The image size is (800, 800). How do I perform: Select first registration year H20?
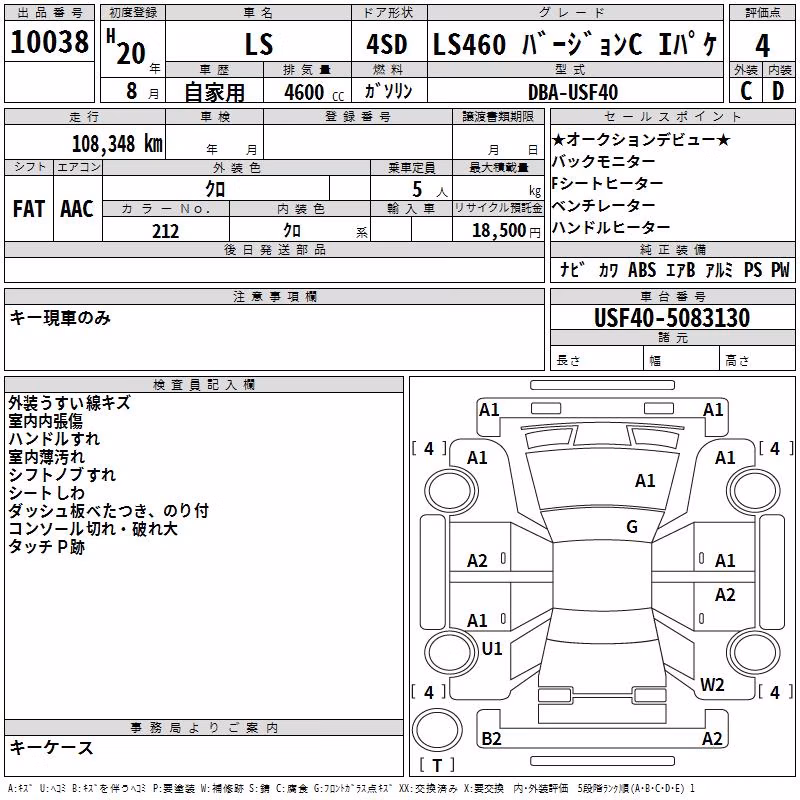click(x=127, y=47)
